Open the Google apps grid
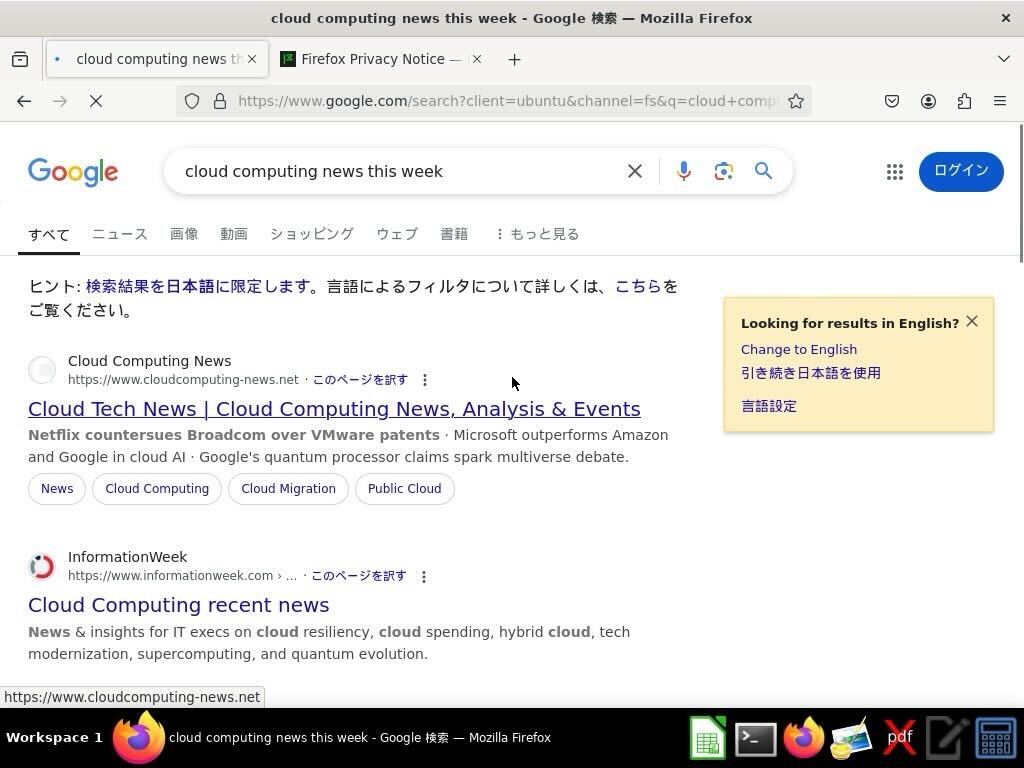Viewport: 1024px width, 768px height. pos(895,172)
